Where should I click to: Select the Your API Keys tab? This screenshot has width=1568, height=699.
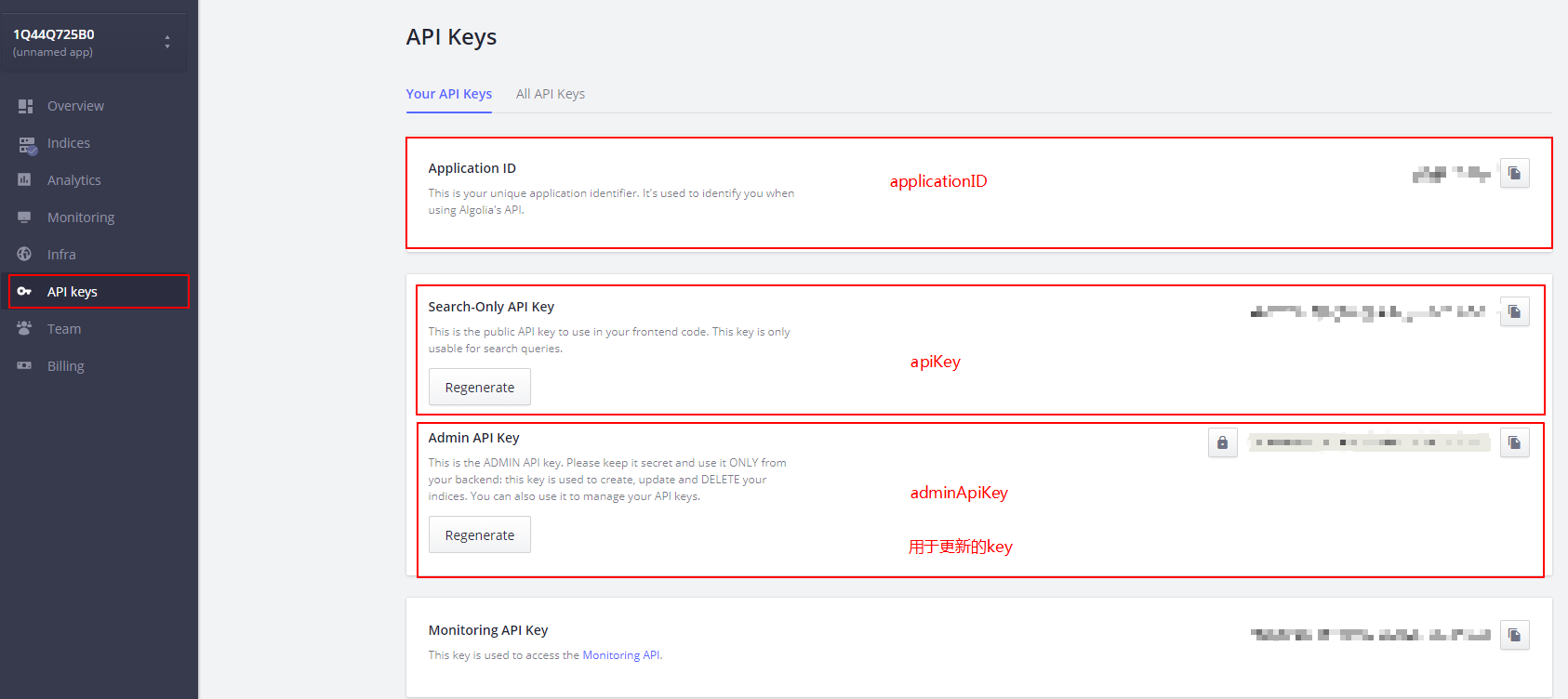[x=449, y=94]
